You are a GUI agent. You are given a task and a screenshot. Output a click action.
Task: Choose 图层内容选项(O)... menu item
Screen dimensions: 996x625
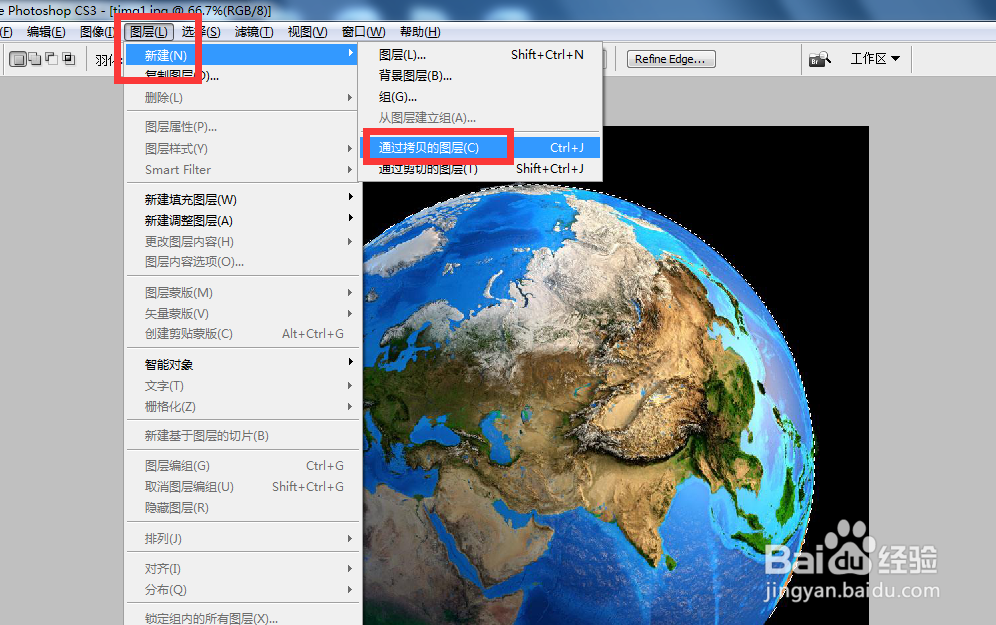(242, 262)
